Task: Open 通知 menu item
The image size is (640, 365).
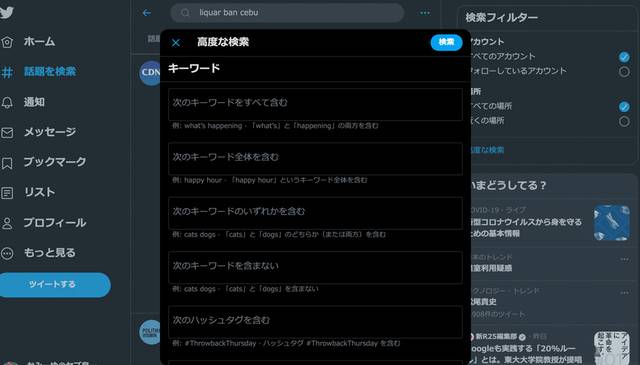Action: click(x=34, y=102)
